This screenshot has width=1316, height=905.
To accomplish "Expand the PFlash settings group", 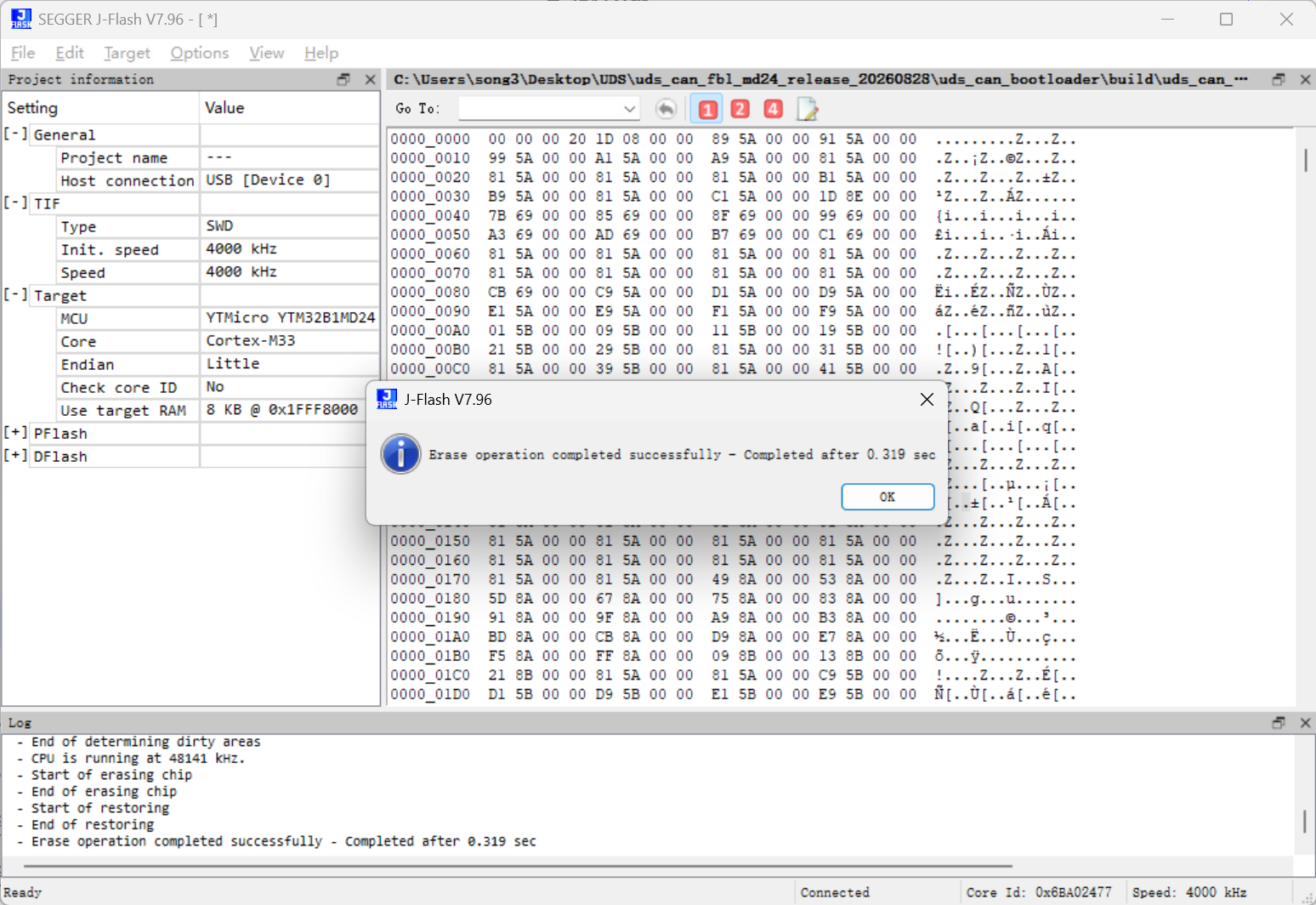I will pos(15,433).
